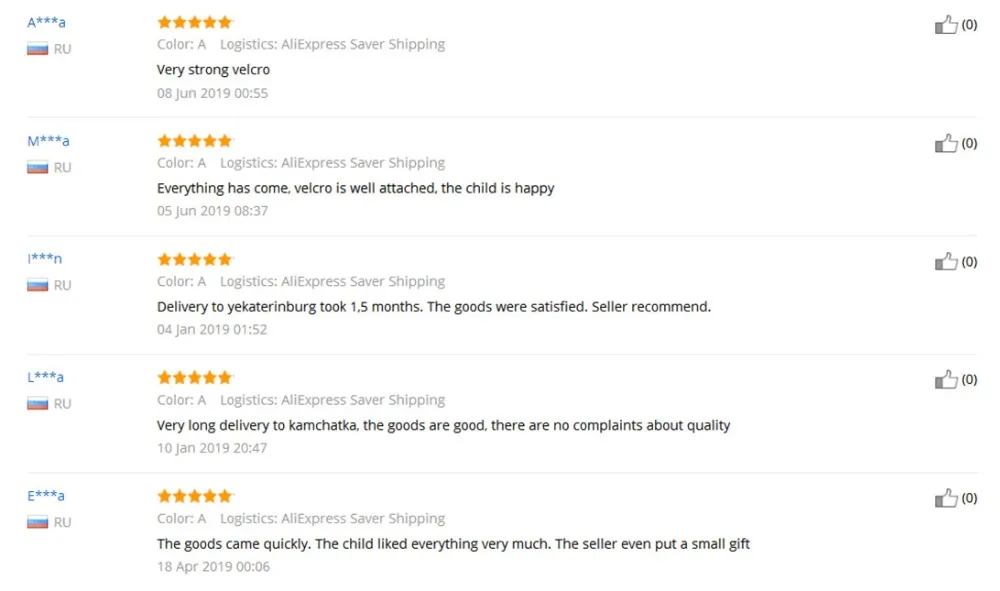1000x591 pixels.
Task: Click the flag icon beneath E***a
Action: click(x=37, y=522)
